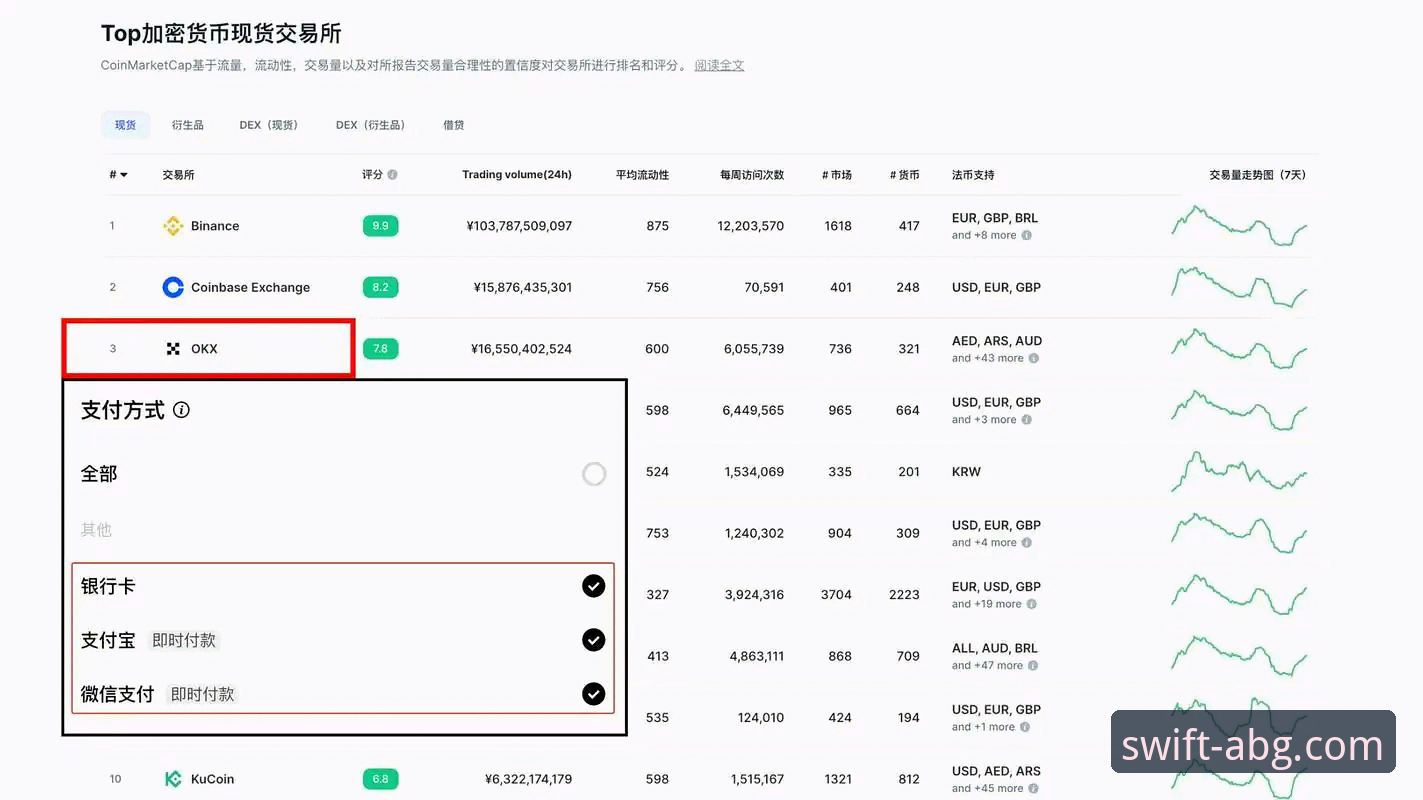Open Coinbase Exchange 7-day volume chart
Viewport: 1423px width, 800px height.
coord(1239,287)
